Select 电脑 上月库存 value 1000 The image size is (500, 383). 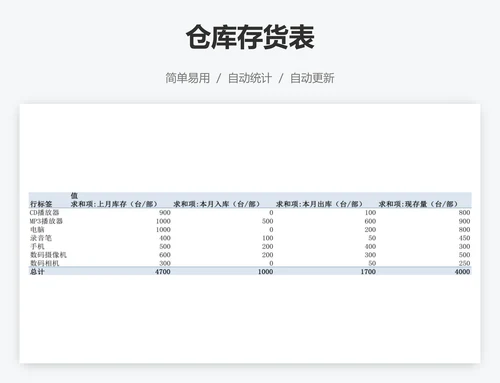tap(163, 229)
